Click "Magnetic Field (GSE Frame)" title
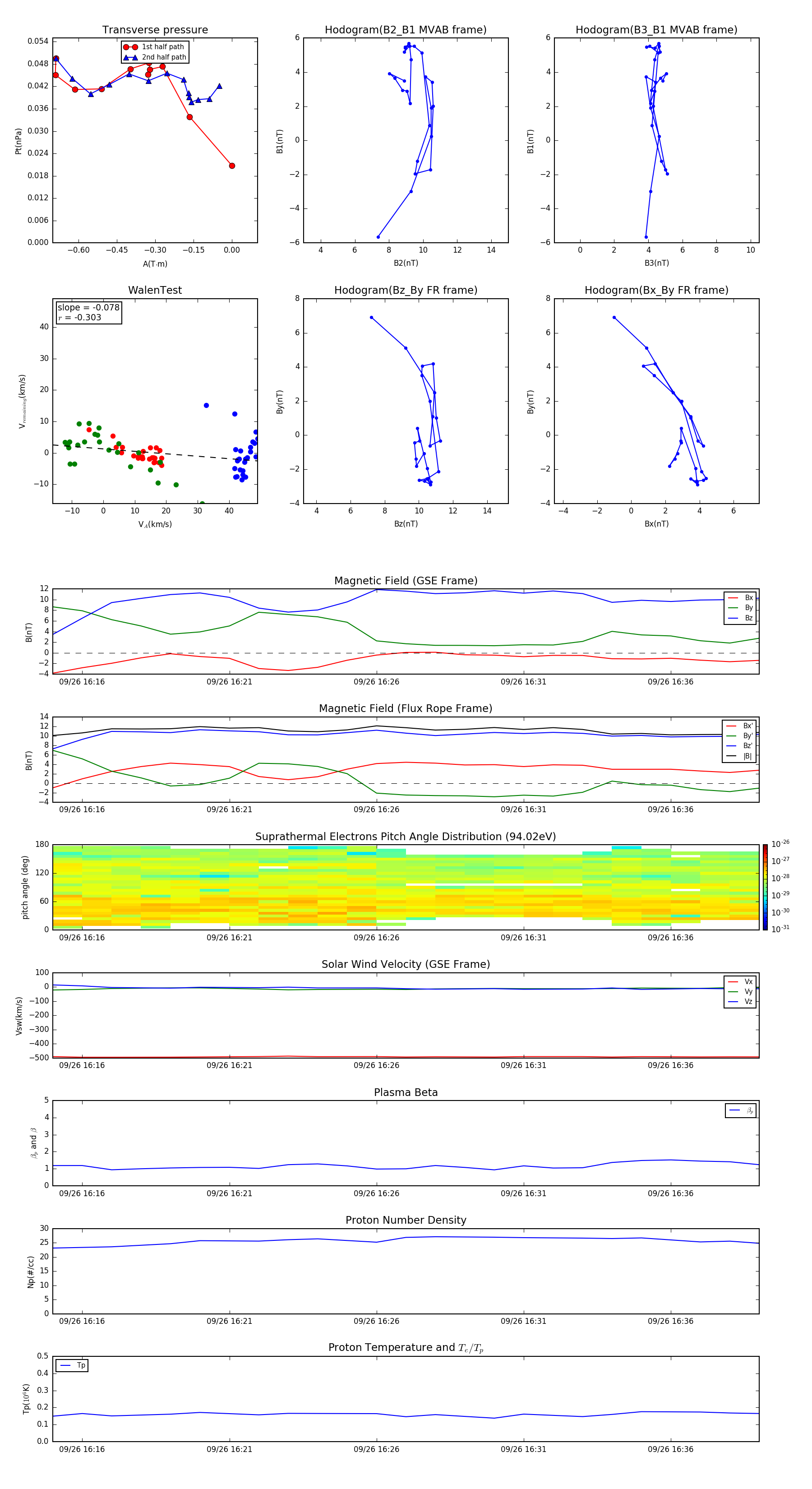 (406, 581)
